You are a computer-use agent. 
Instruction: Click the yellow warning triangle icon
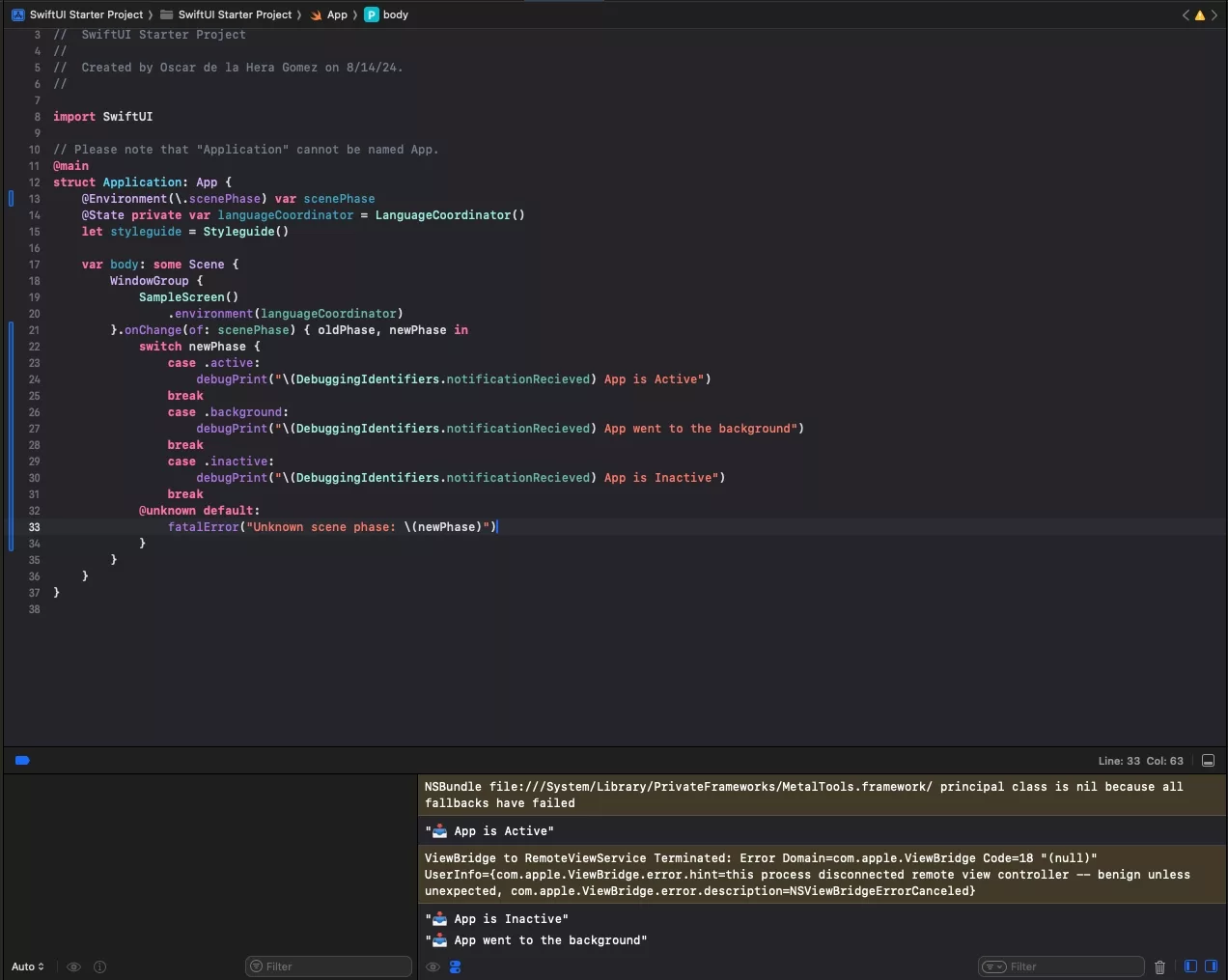point(1200,14)
